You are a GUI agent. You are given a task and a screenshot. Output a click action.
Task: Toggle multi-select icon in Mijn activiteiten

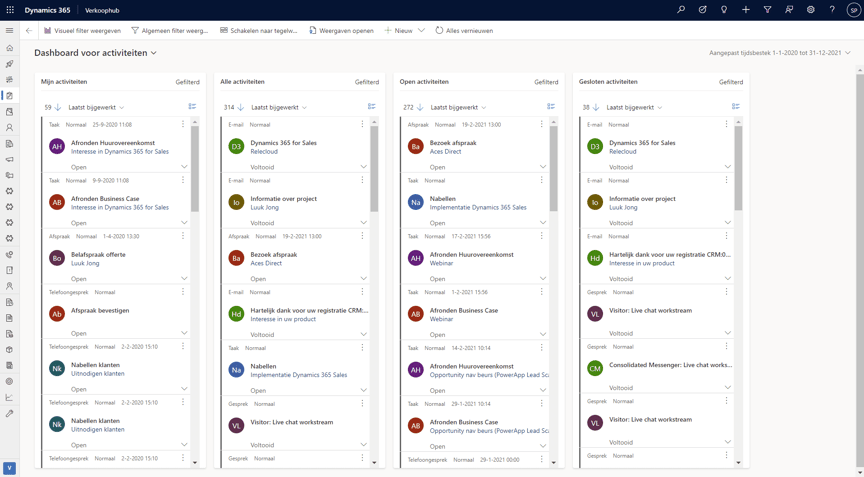(192, 106)
